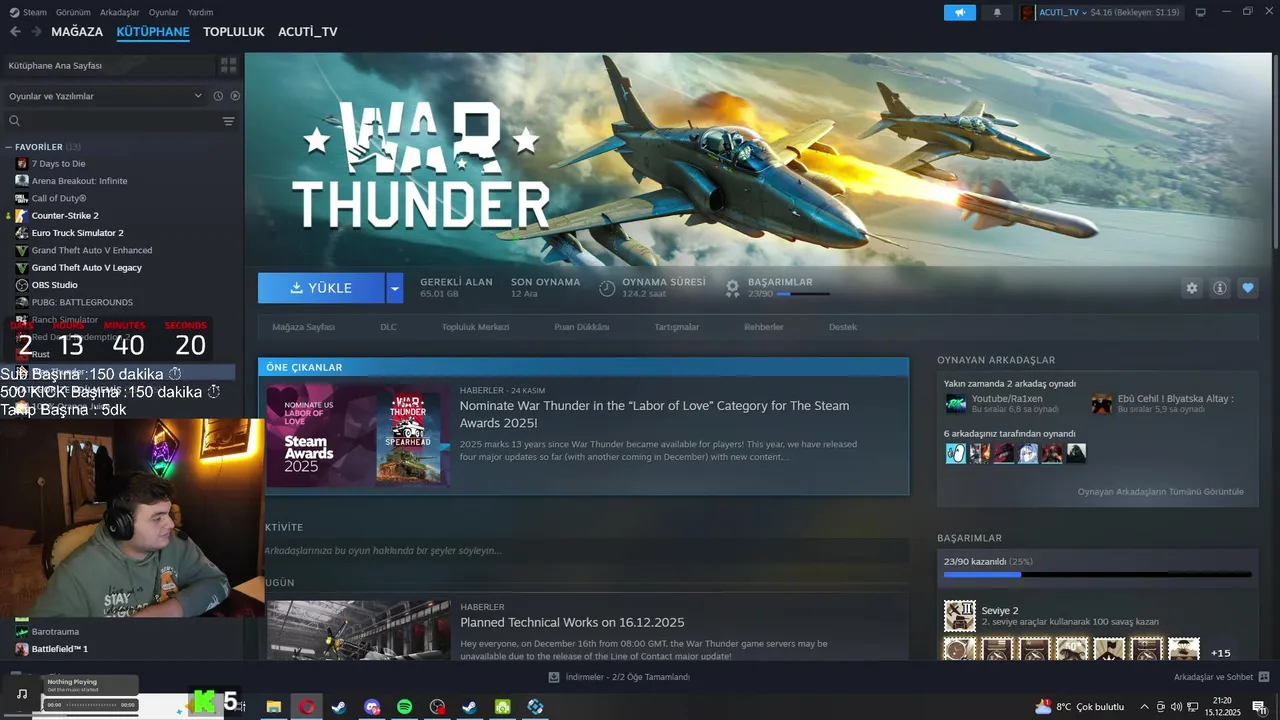Select 7 Days to Die in library
The height and width of the screenshot is (720, 1280).
pyautogui.click(x=58, y=164)
